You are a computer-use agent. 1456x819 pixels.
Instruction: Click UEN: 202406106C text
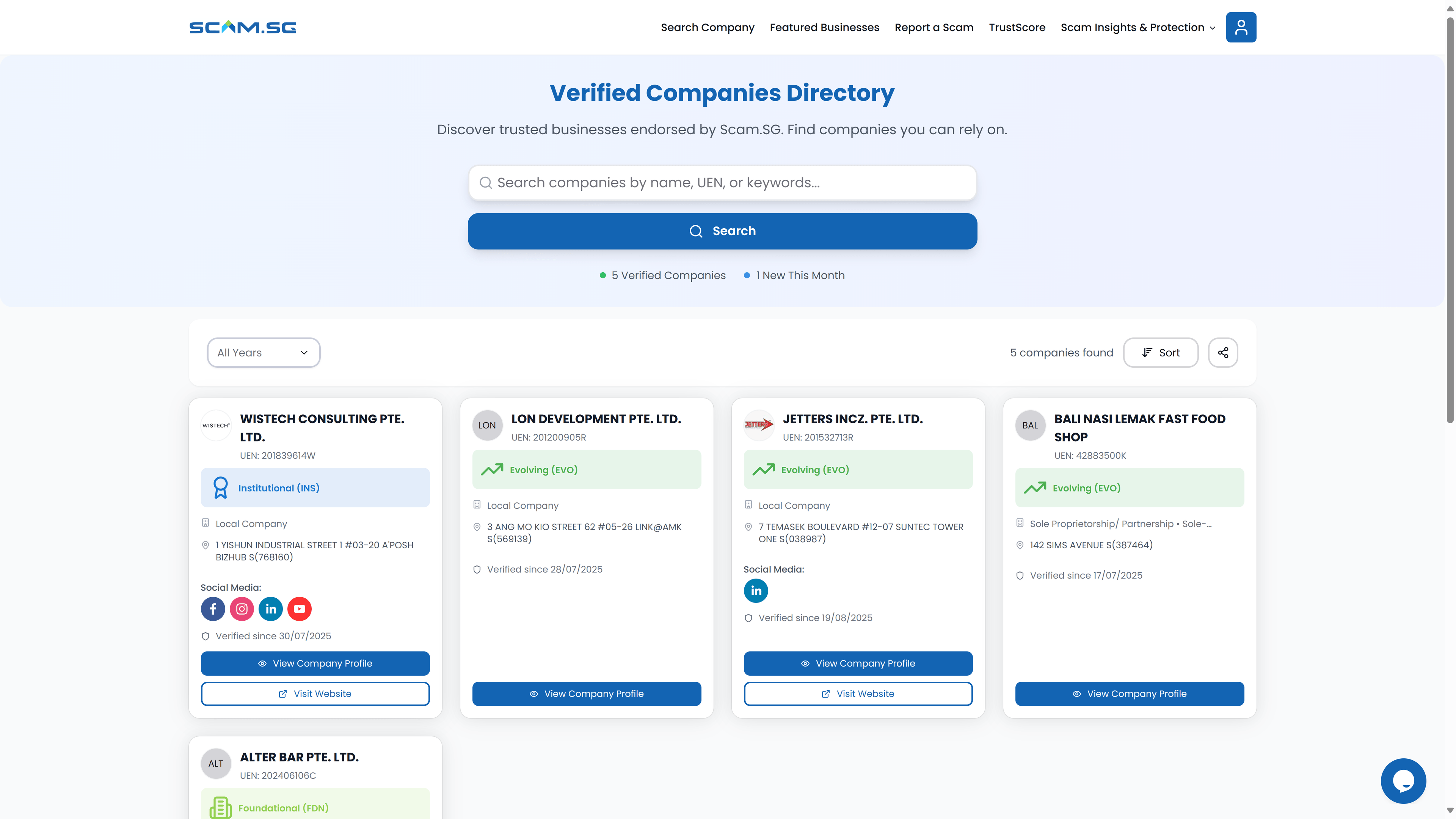pyautogui.click(x=278, y=775)
